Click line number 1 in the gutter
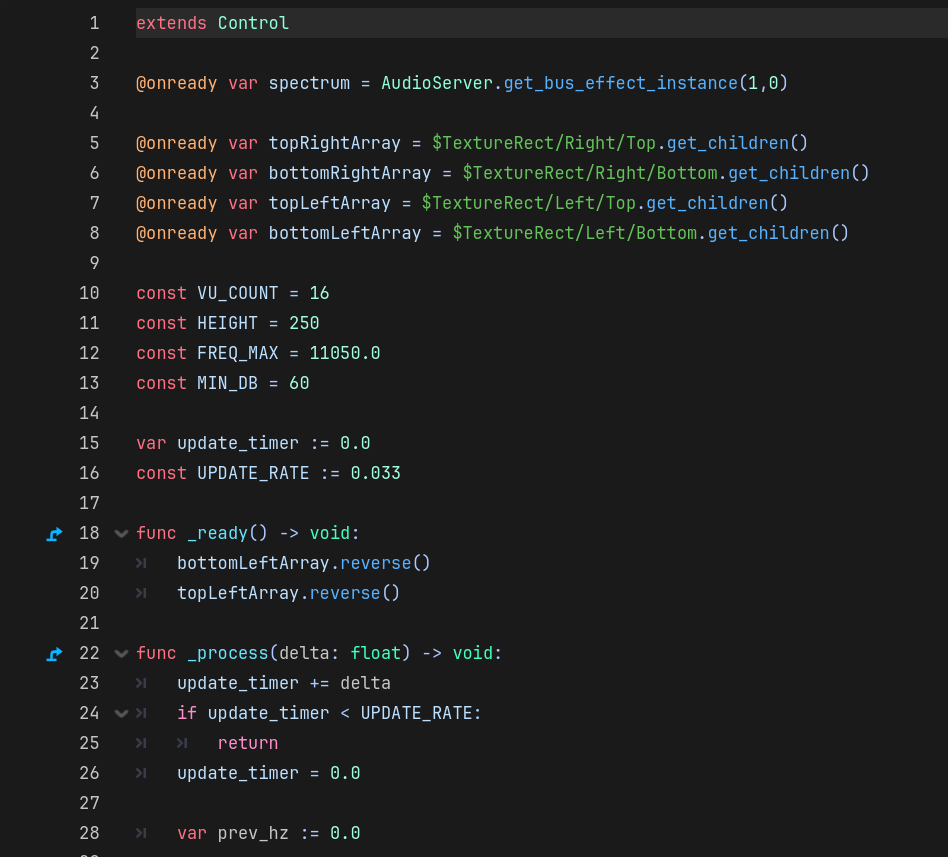948x857 pixels. (x=94, y=23)
